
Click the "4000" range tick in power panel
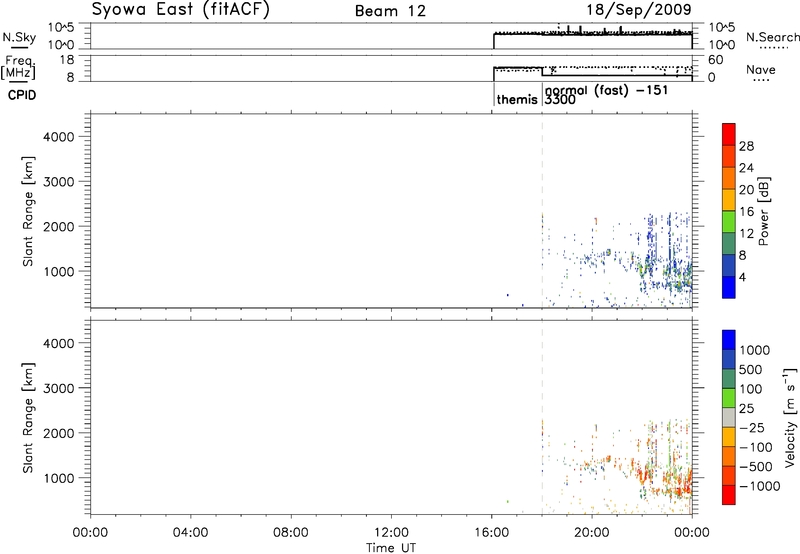click(x=59, y=137)
